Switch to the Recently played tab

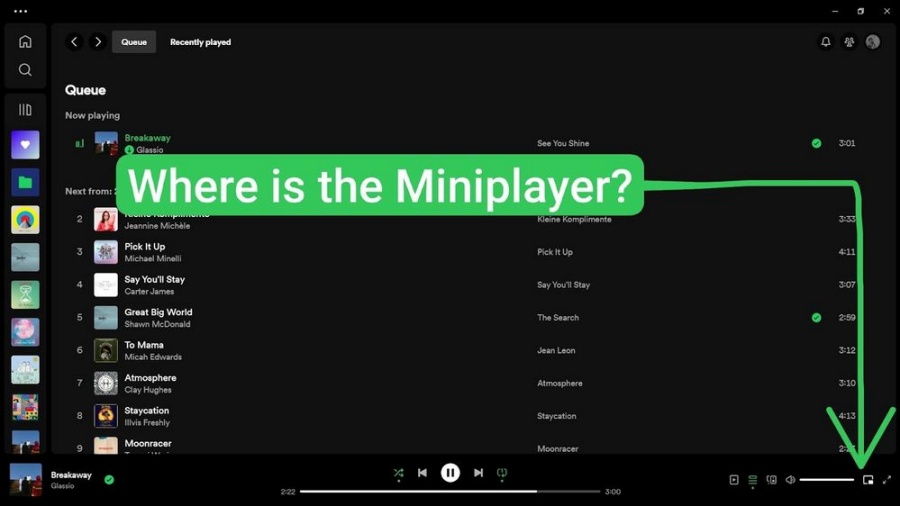200,42
